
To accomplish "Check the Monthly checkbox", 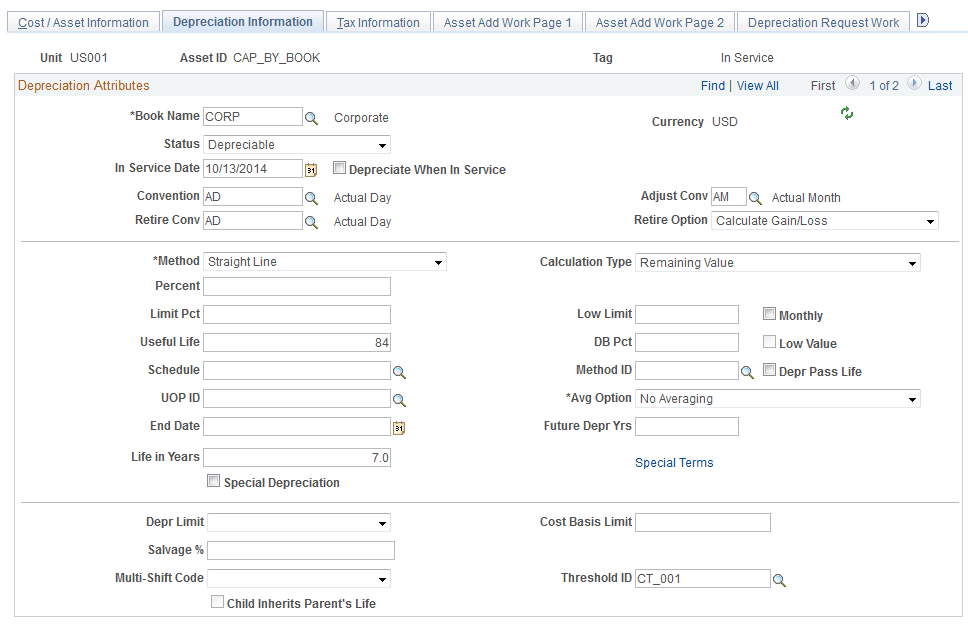I will pos(769,313).
